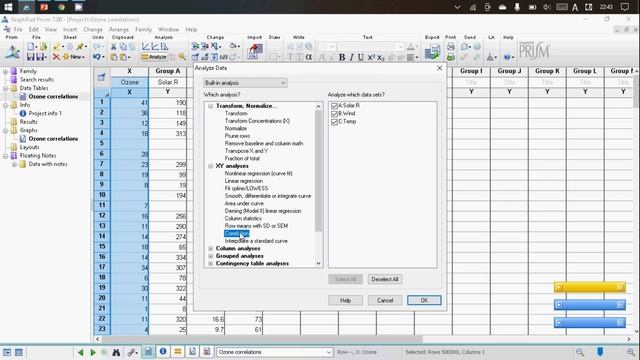
Task: Click the Help button in the dialog
Action: [x=345, y=300]
